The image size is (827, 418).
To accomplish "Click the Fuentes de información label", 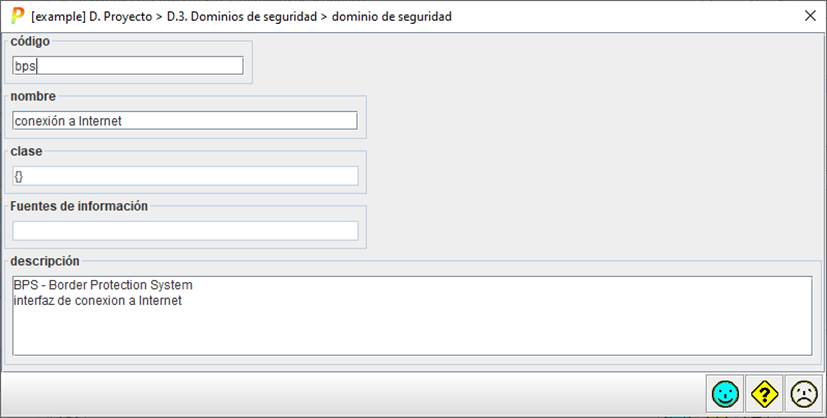I will point(79,206).
